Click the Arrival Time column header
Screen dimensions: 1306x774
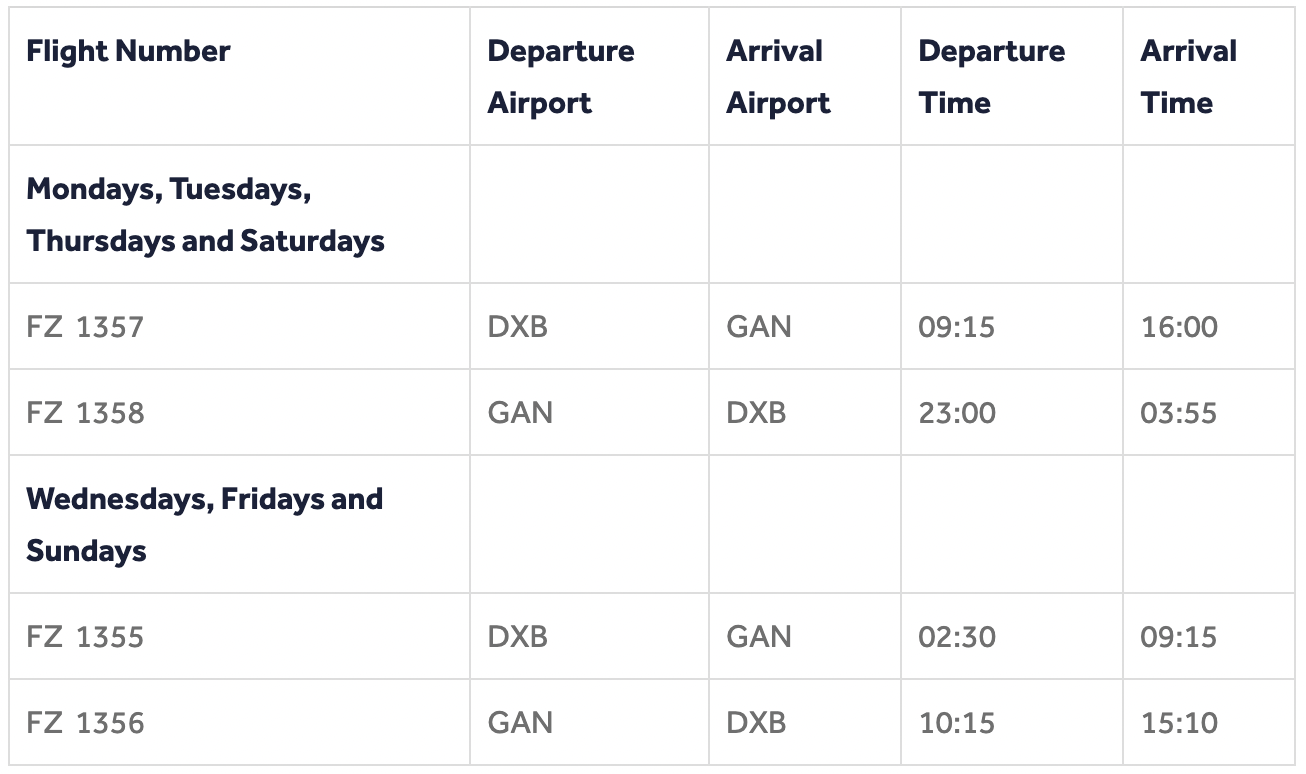click(x=1188, y=77)
